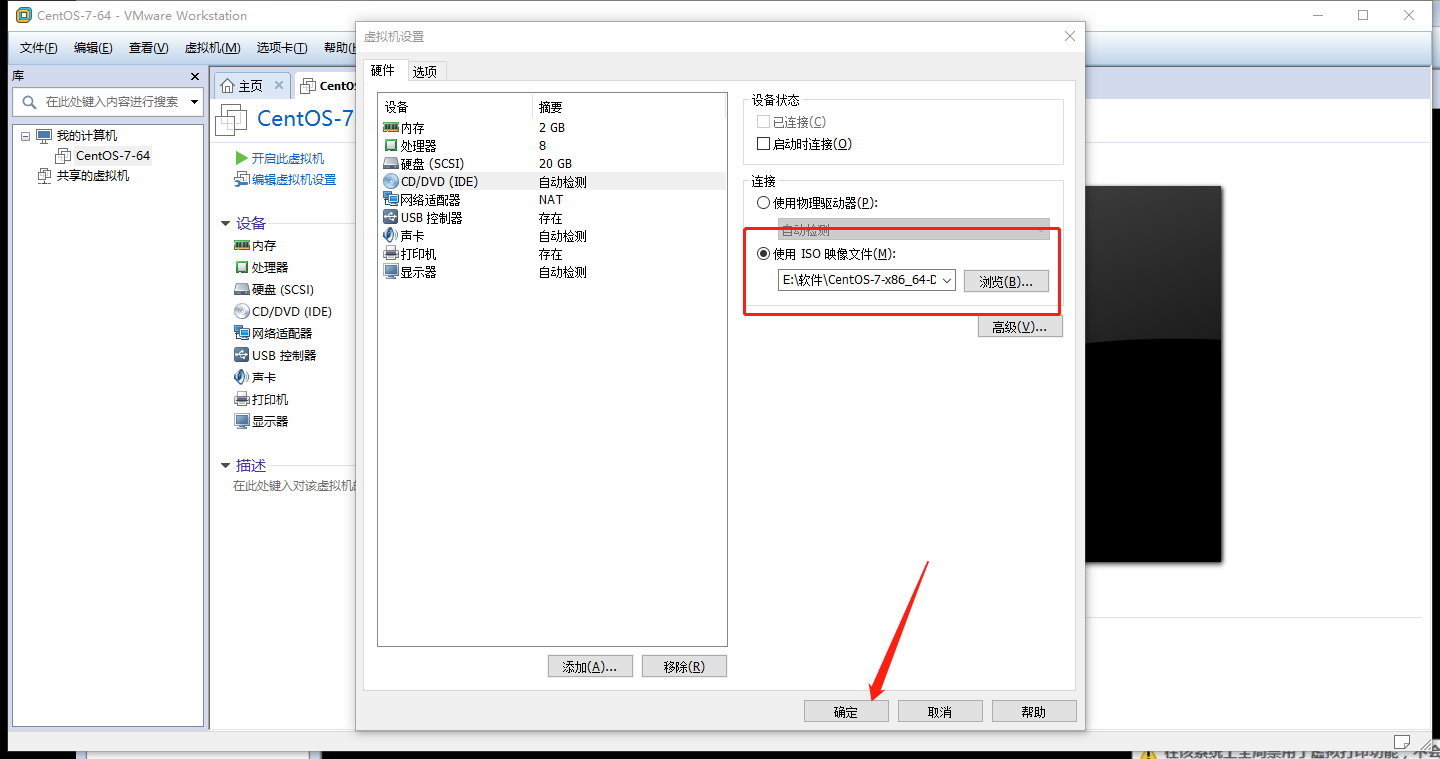This screenshot has width=1440, height=759.
Task: Select the 硬盘 (SCSI) disk icon in settings dialog
Action: click(391, 164)
